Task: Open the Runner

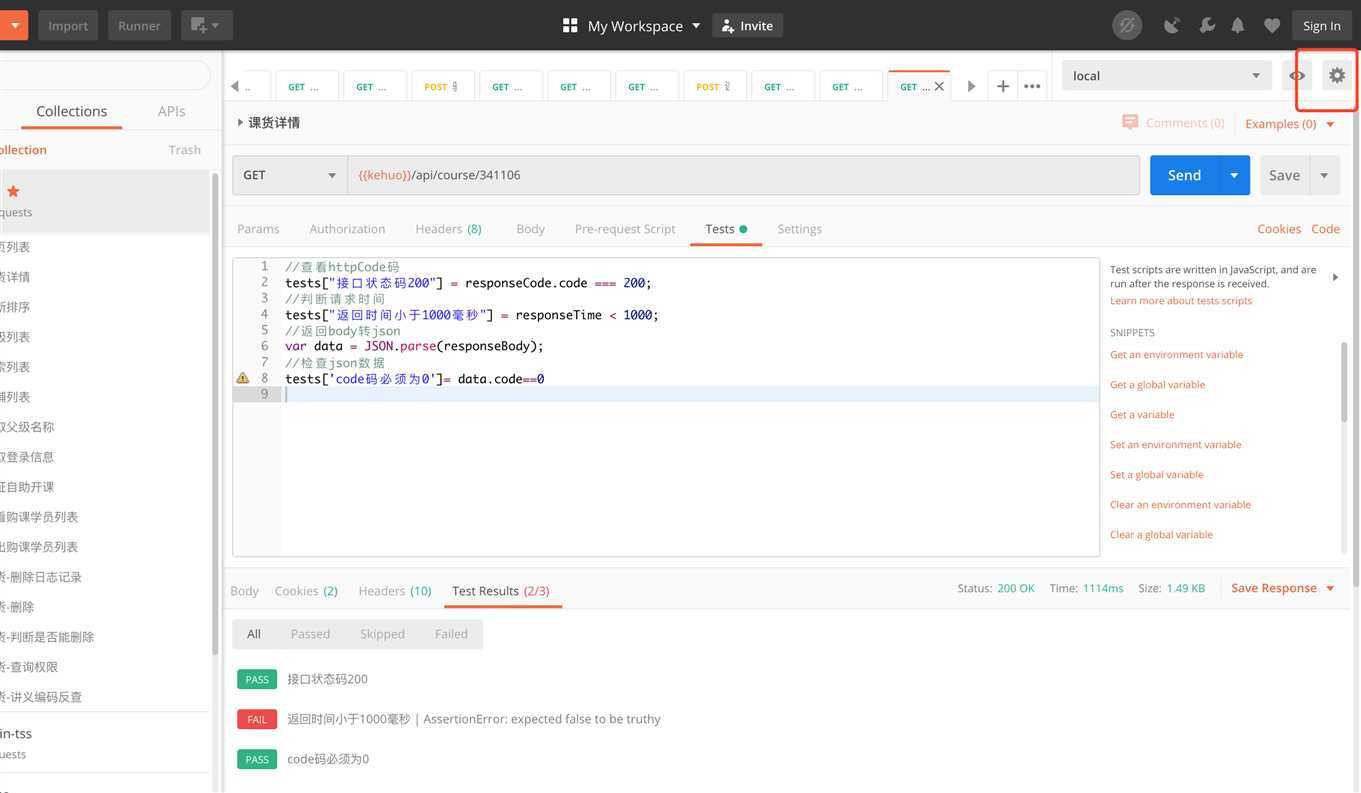Action: coord(139,25)
